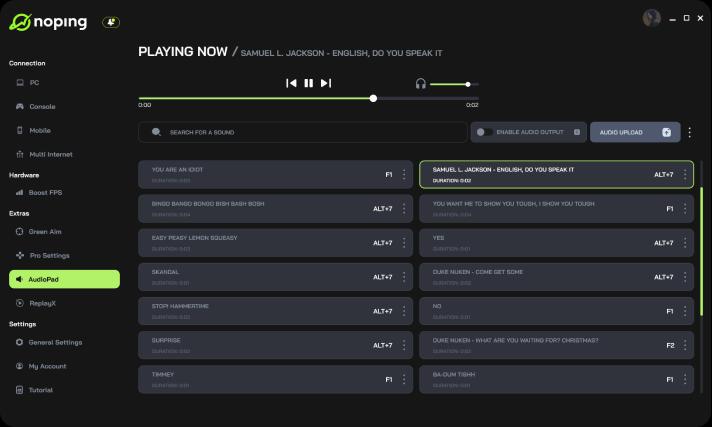Open options for You Are An Idiot sound

pyautogui.click(x=404, y=174)
